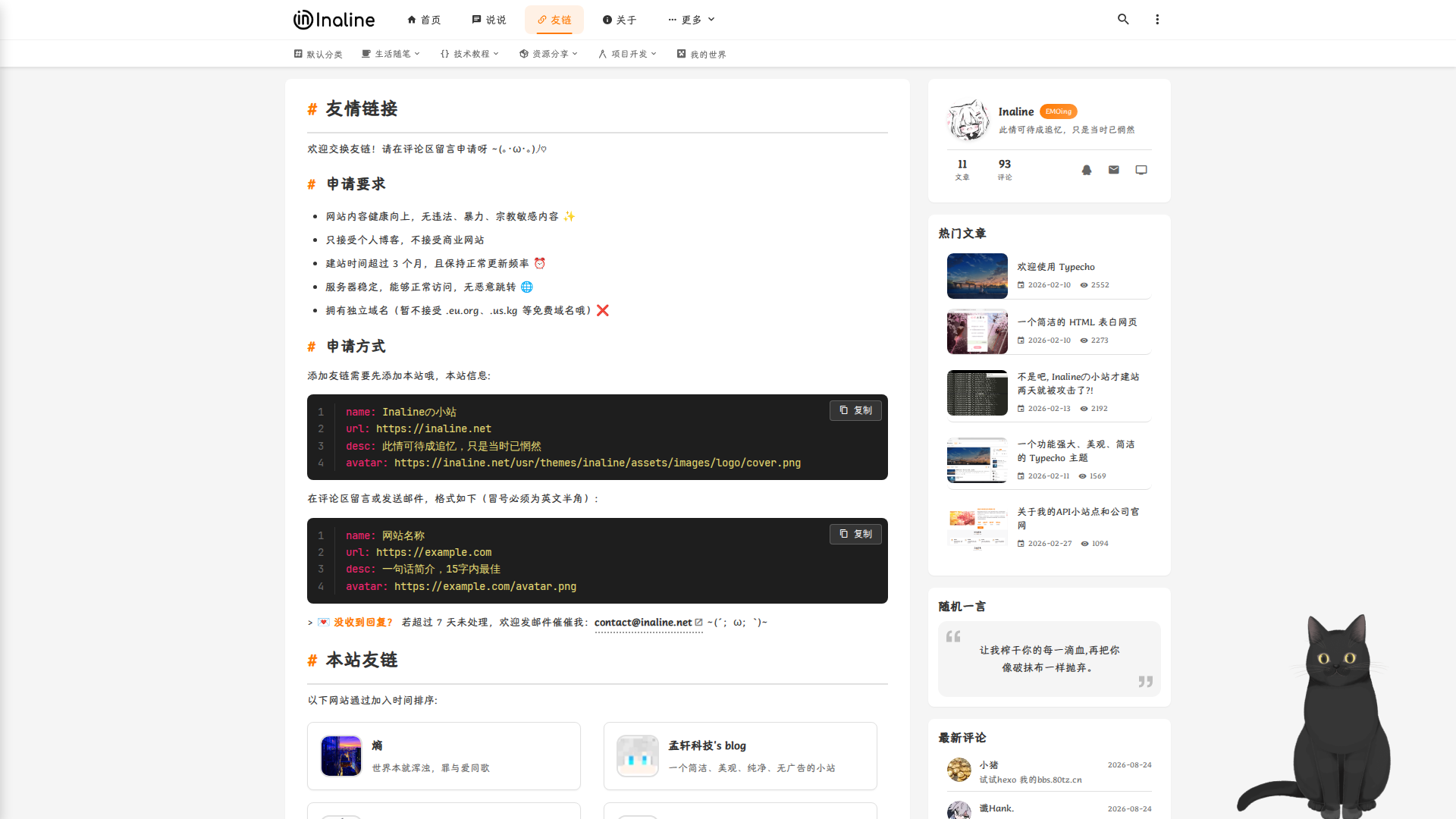
Task: Click the QQ penguin contact icon
Action: 1087,170
